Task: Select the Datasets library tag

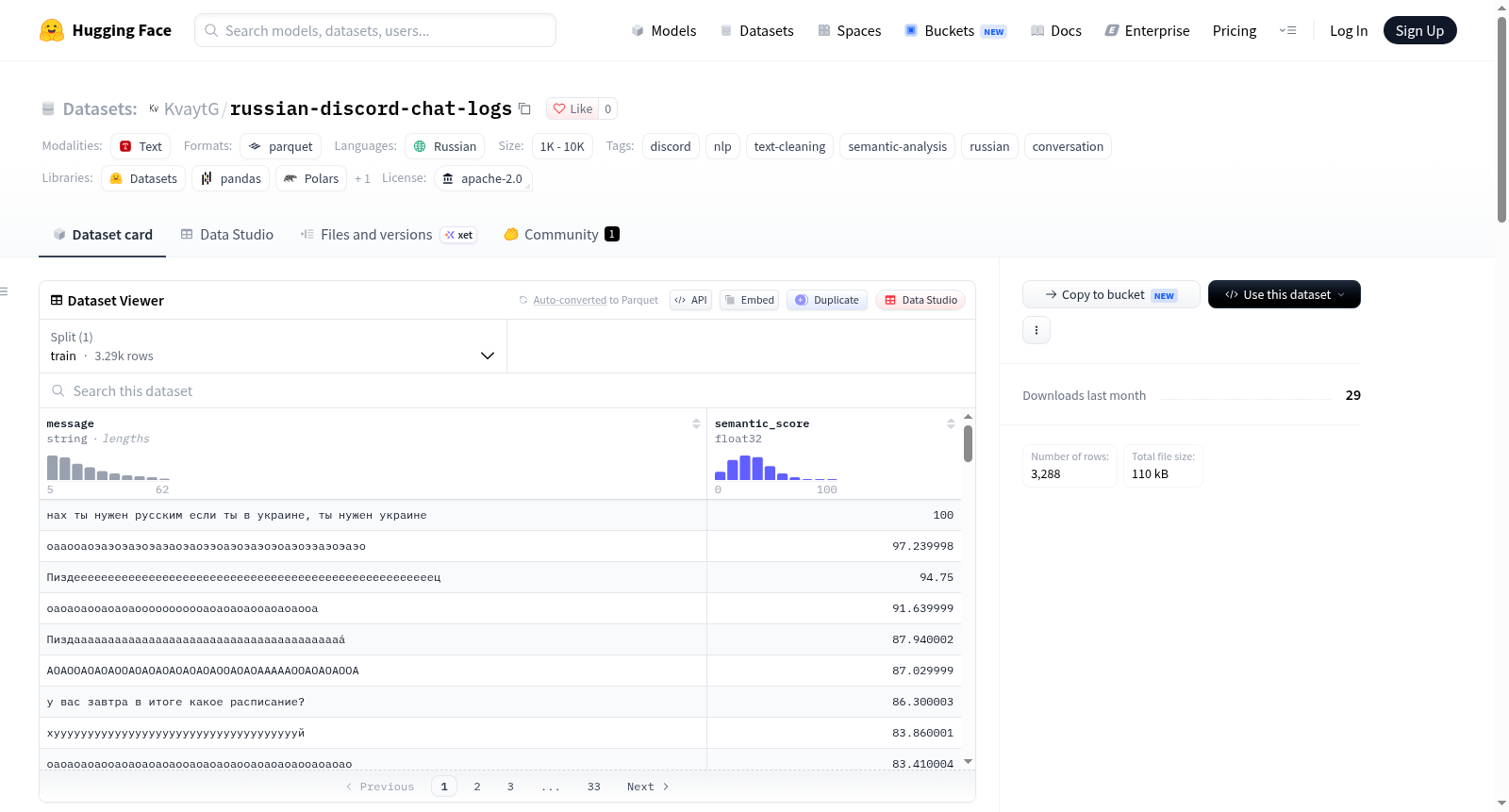Action: pos(143,178)
